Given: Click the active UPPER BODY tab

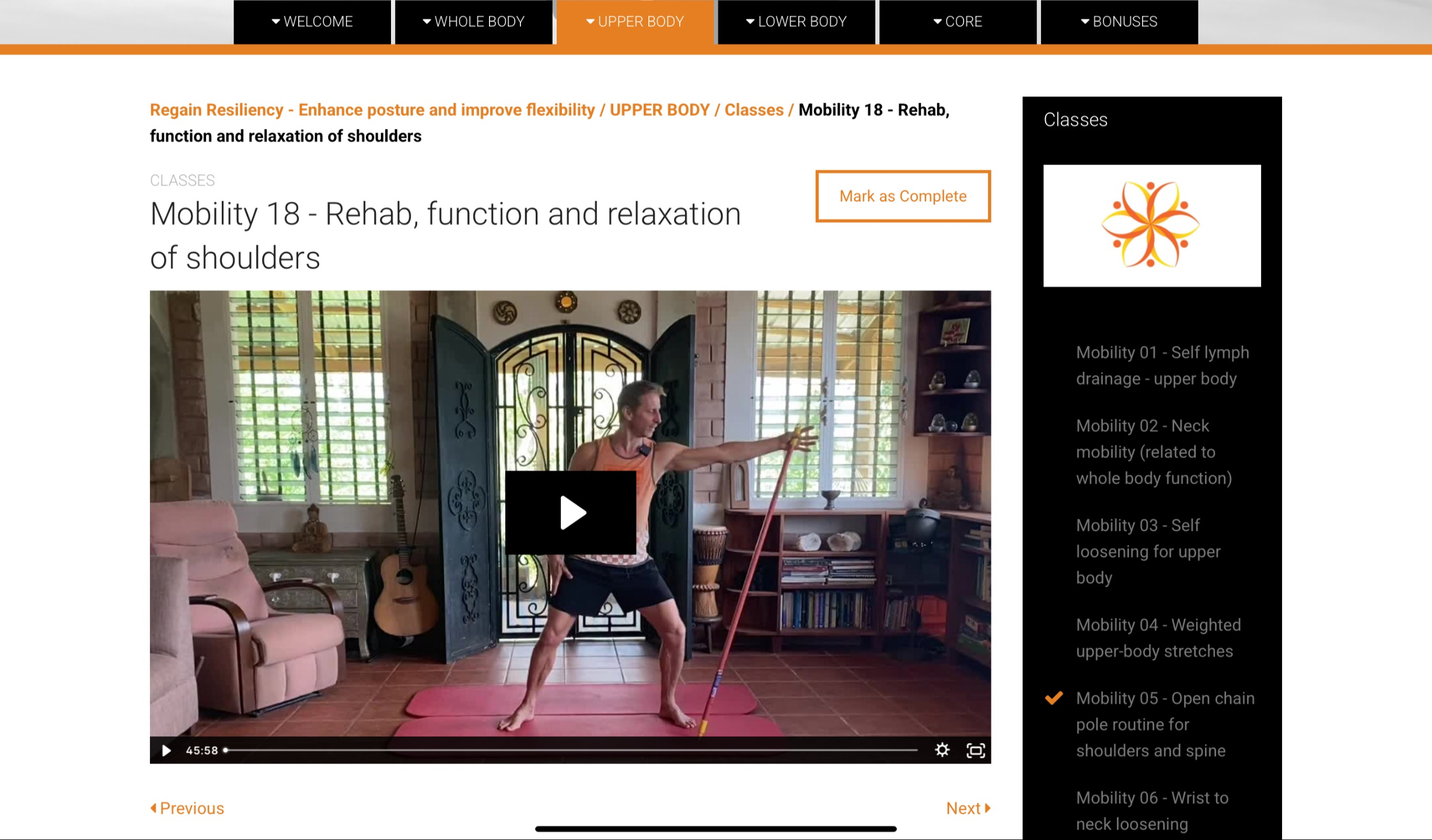Looking at the screenshot, I should pyautogui.click(x=635, y=22).
